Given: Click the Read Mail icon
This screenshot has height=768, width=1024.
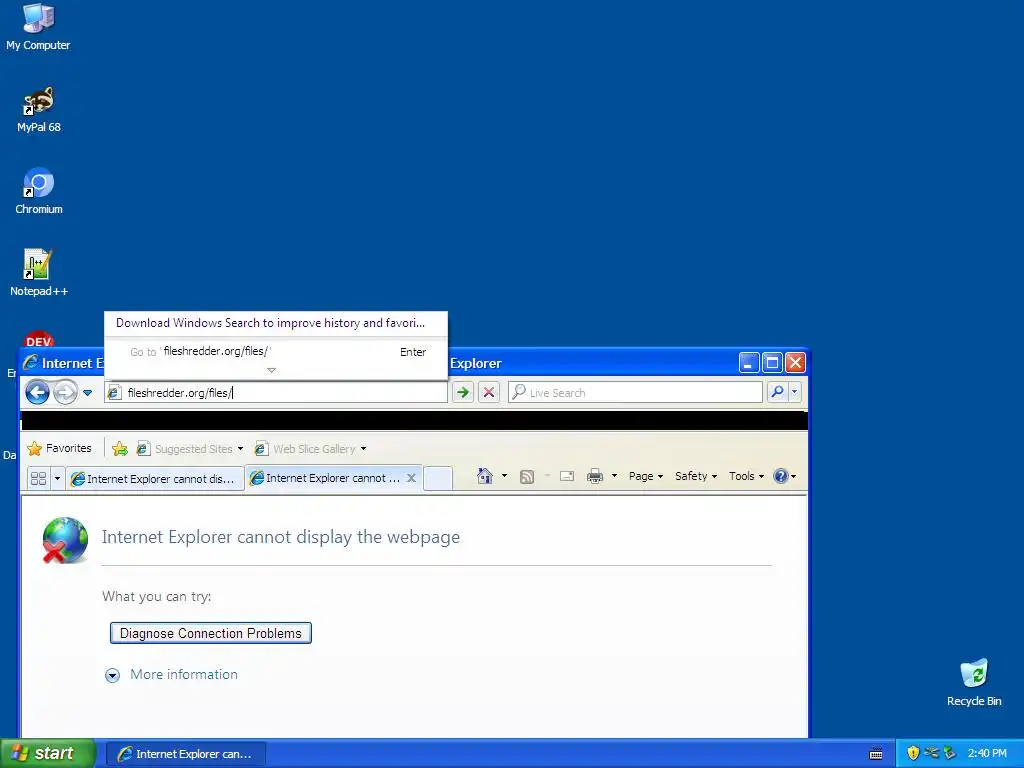Looking at the screenshot, I should [567, 476].
